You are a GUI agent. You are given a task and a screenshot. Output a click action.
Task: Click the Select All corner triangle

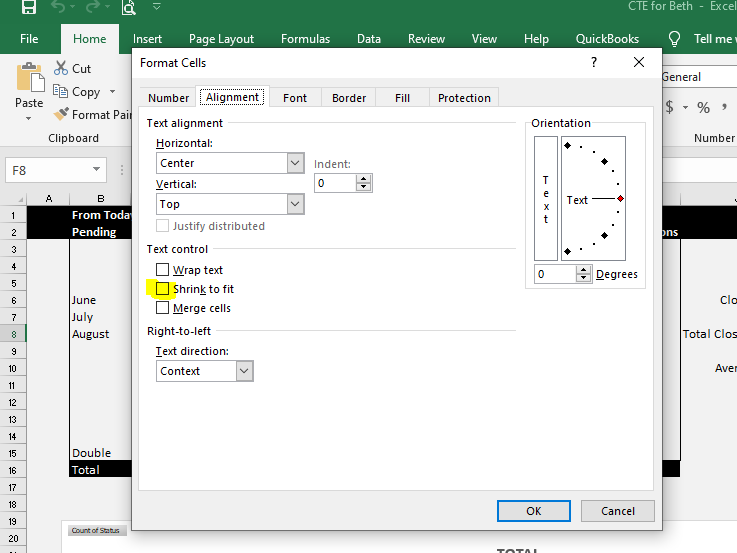20,199
